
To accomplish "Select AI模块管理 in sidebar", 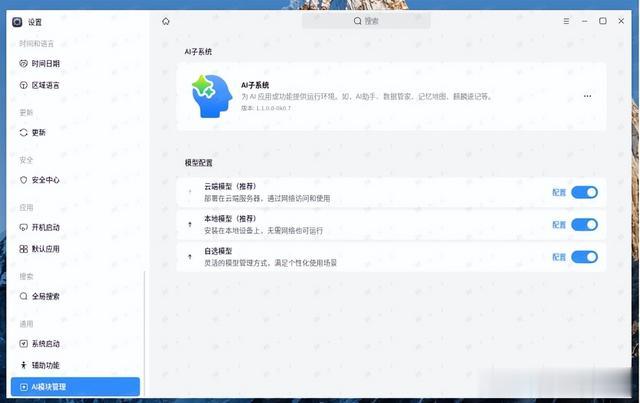I will [x=75, y=387].
